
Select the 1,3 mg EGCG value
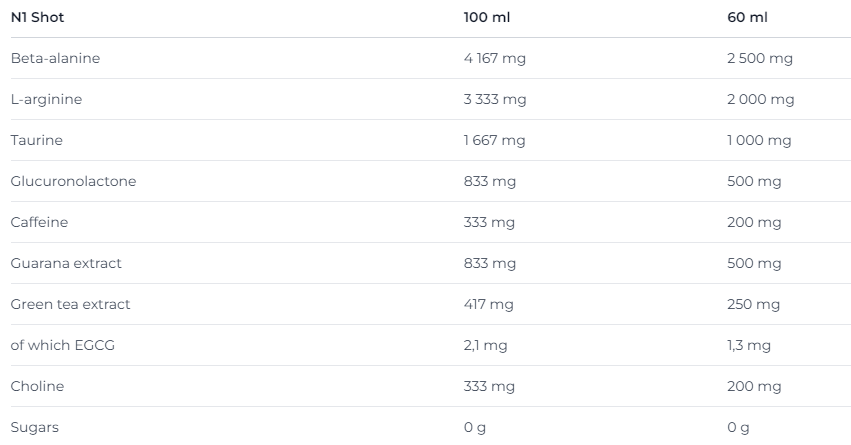(749, 345)
